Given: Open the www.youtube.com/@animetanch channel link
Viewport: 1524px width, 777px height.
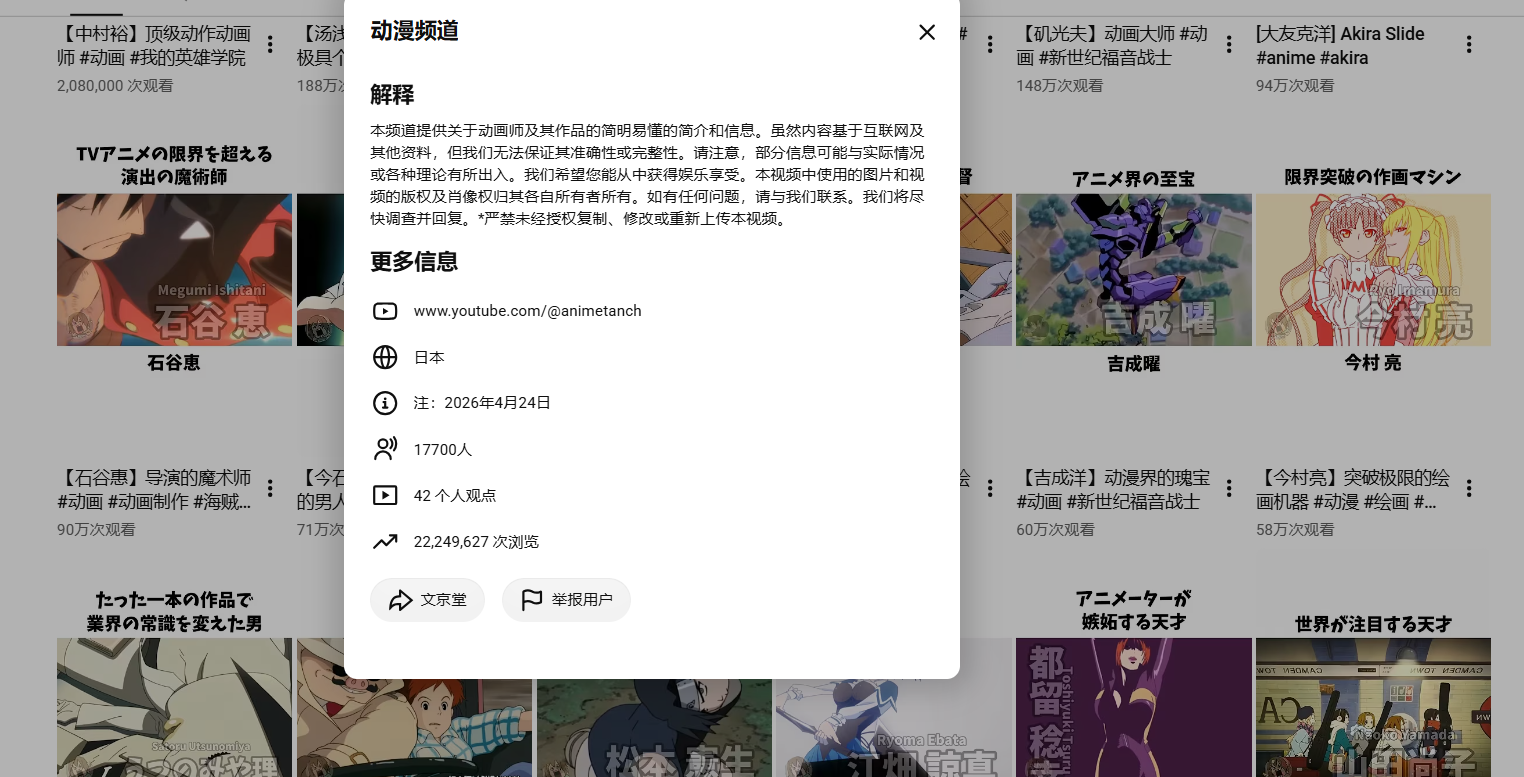Looking at the screenshot, I should click(x=527, y=311).
